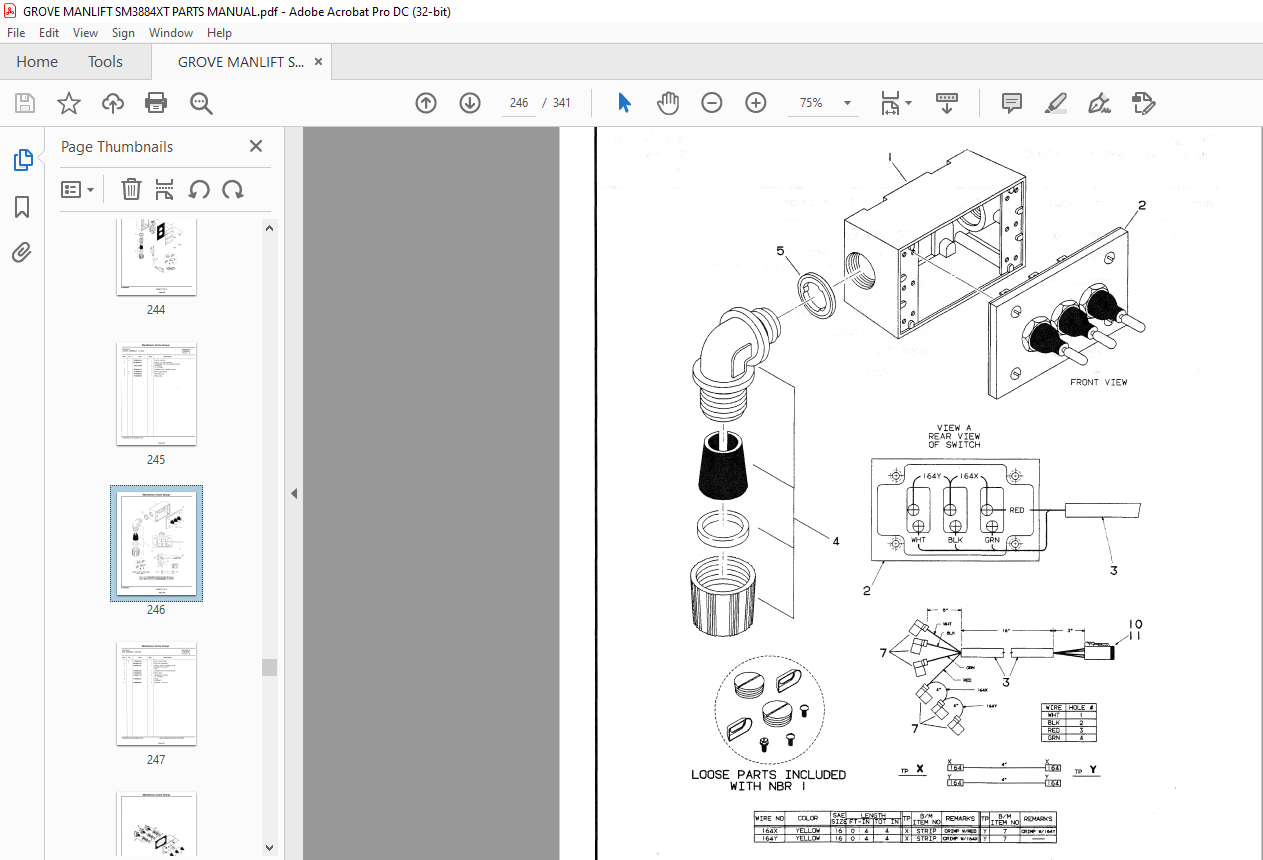Viewport: 1263px width, 860px height.
Task: Click the 'Page Thumbnails' panel title
Action: (x=117, y=146)
